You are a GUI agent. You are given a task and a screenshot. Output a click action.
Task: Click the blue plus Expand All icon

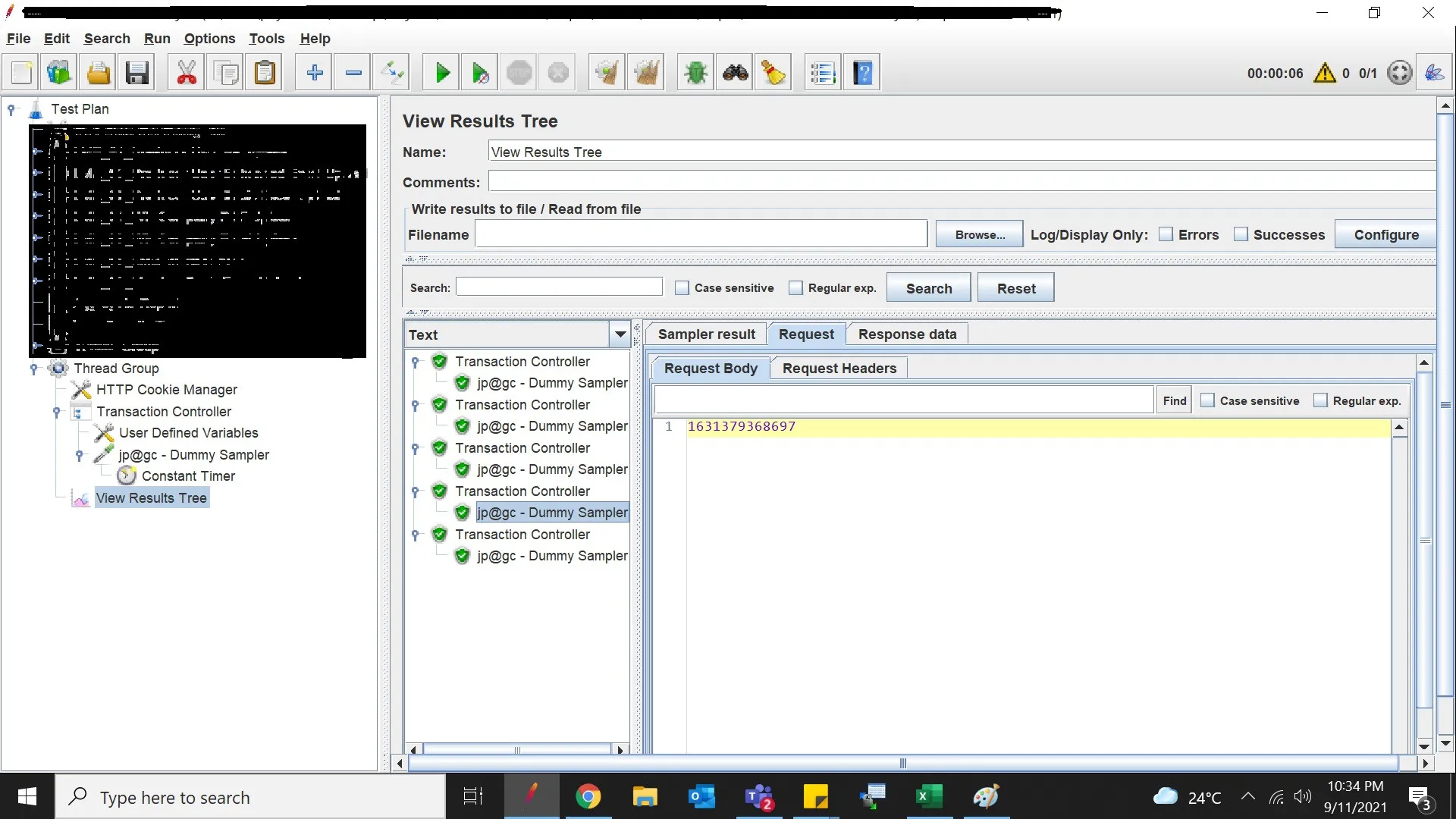pos(314,73)
